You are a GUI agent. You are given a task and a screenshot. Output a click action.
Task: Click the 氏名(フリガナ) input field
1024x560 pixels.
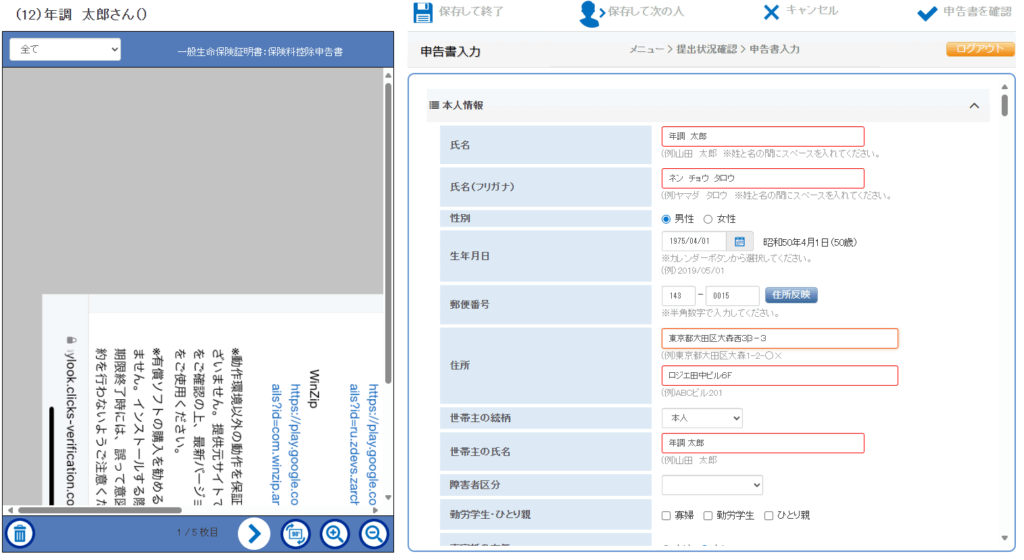[762, 178]
